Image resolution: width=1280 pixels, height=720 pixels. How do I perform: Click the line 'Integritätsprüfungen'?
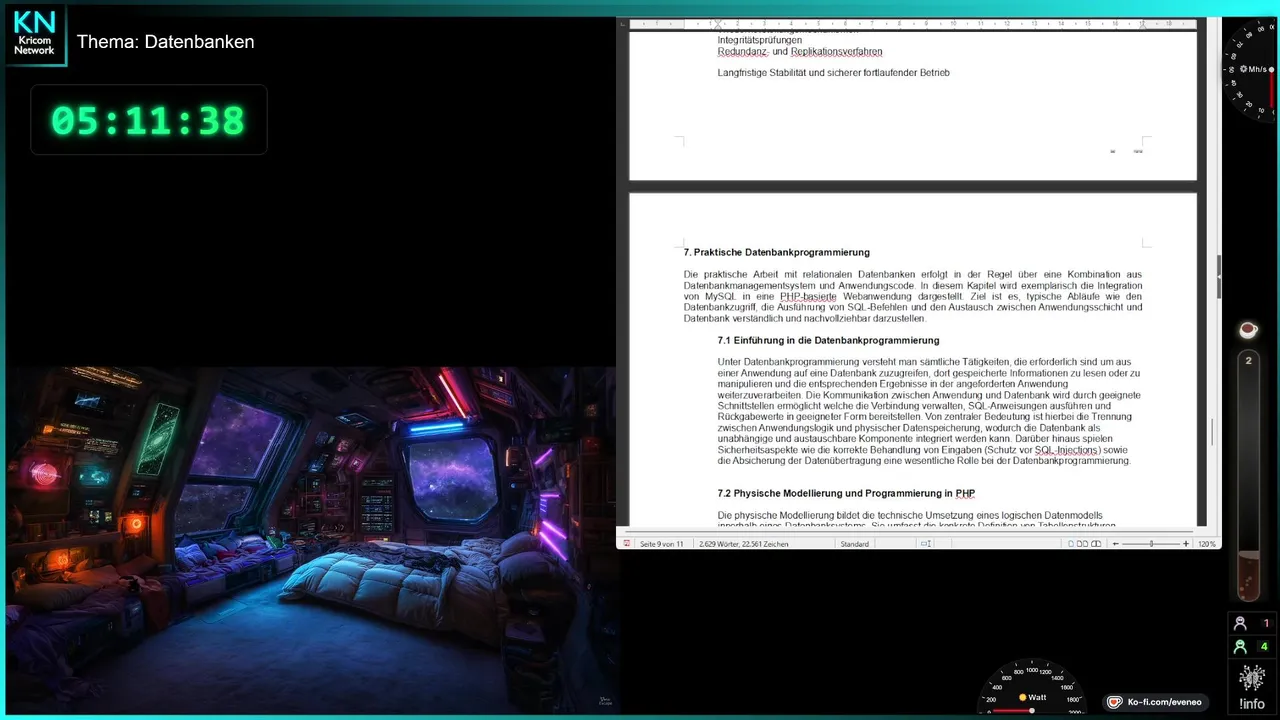[x=760, y=40]
